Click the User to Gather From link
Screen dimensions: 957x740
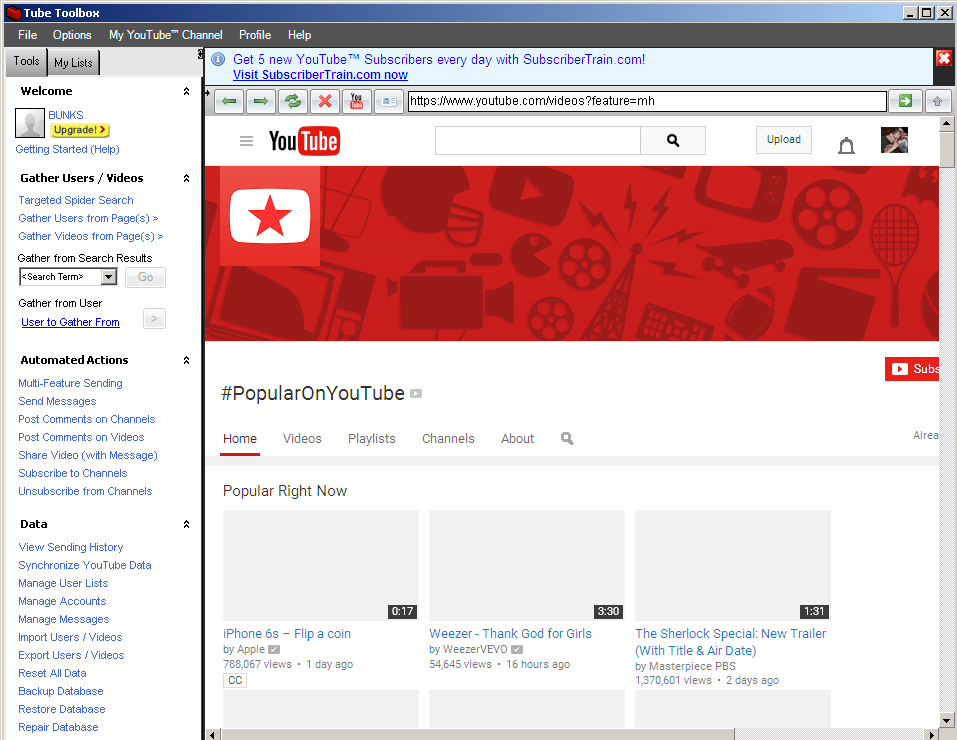pos(70,322)
